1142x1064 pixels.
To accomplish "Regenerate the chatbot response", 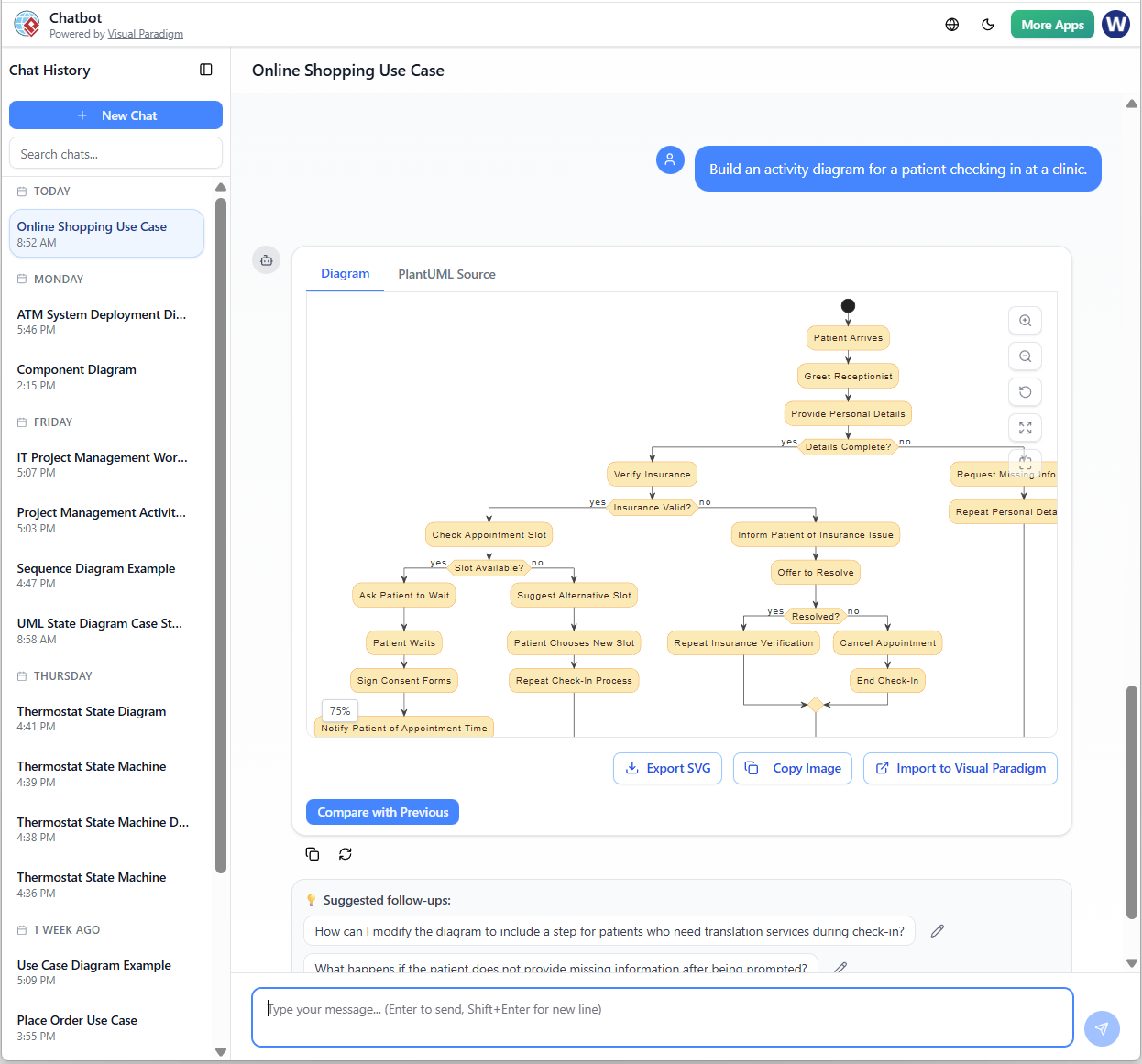I will click(346, 854).
